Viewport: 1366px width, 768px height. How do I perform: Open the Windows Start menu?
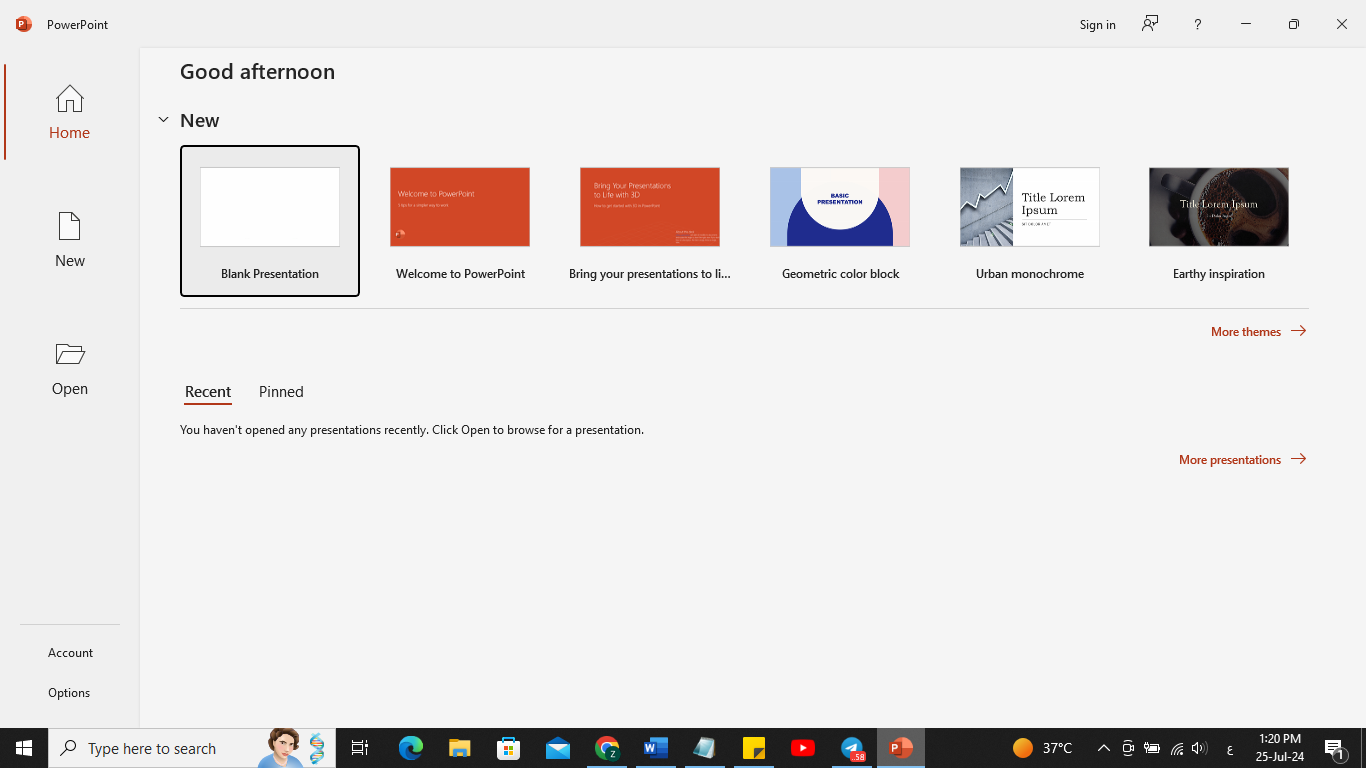click(24, 748)
